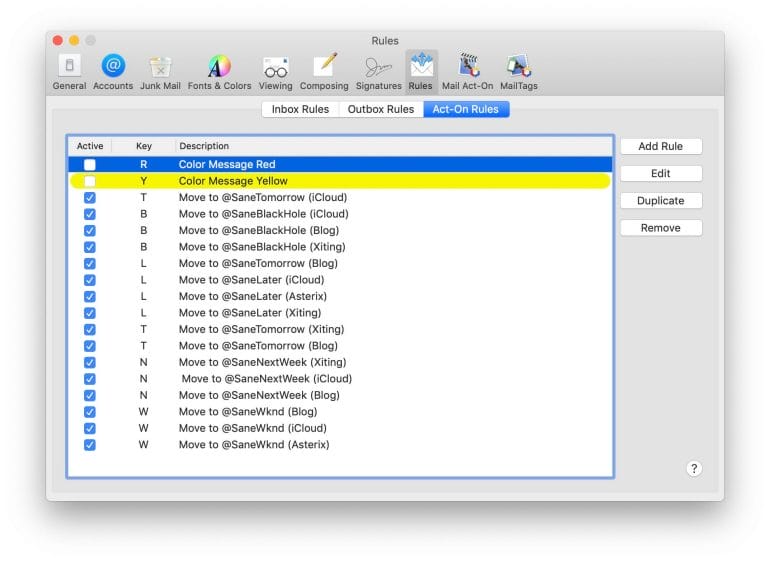Screen dimensions: 770x562
Task: Click the Remove button
Action: 660,227
